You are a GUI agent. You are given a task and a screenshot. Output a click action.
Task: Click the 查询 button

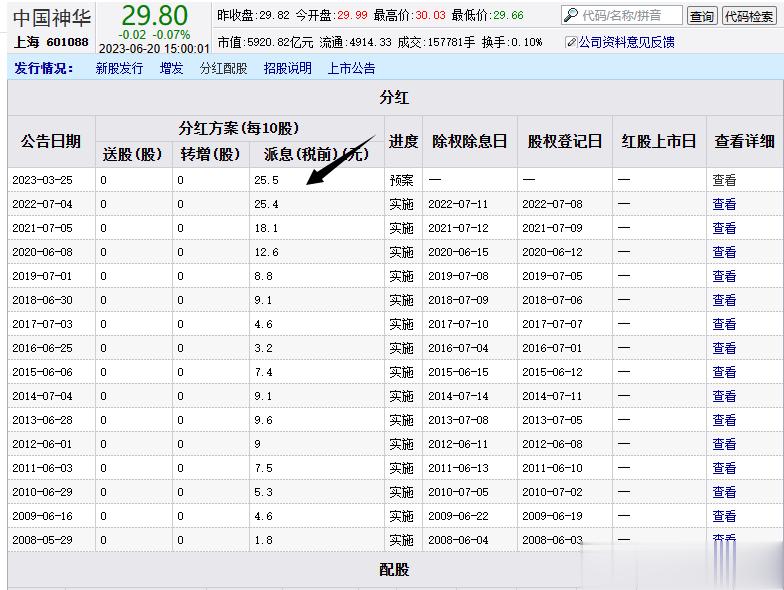click(x=702, y=16)
